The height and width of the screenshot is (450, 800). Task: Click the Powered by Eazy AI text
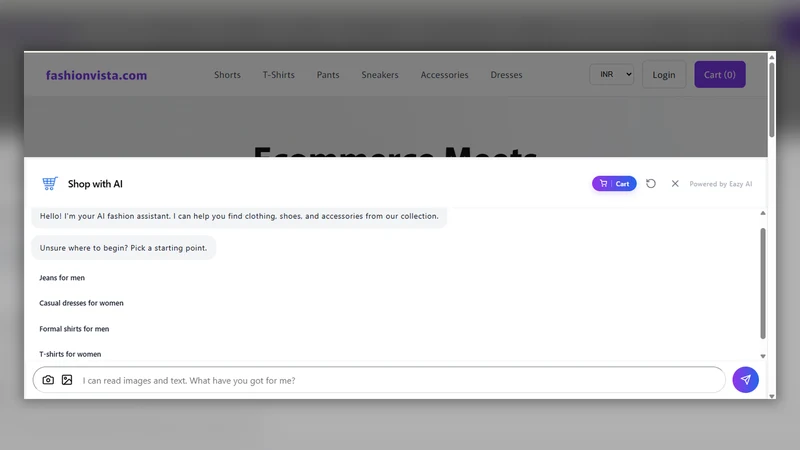point(720,184)
